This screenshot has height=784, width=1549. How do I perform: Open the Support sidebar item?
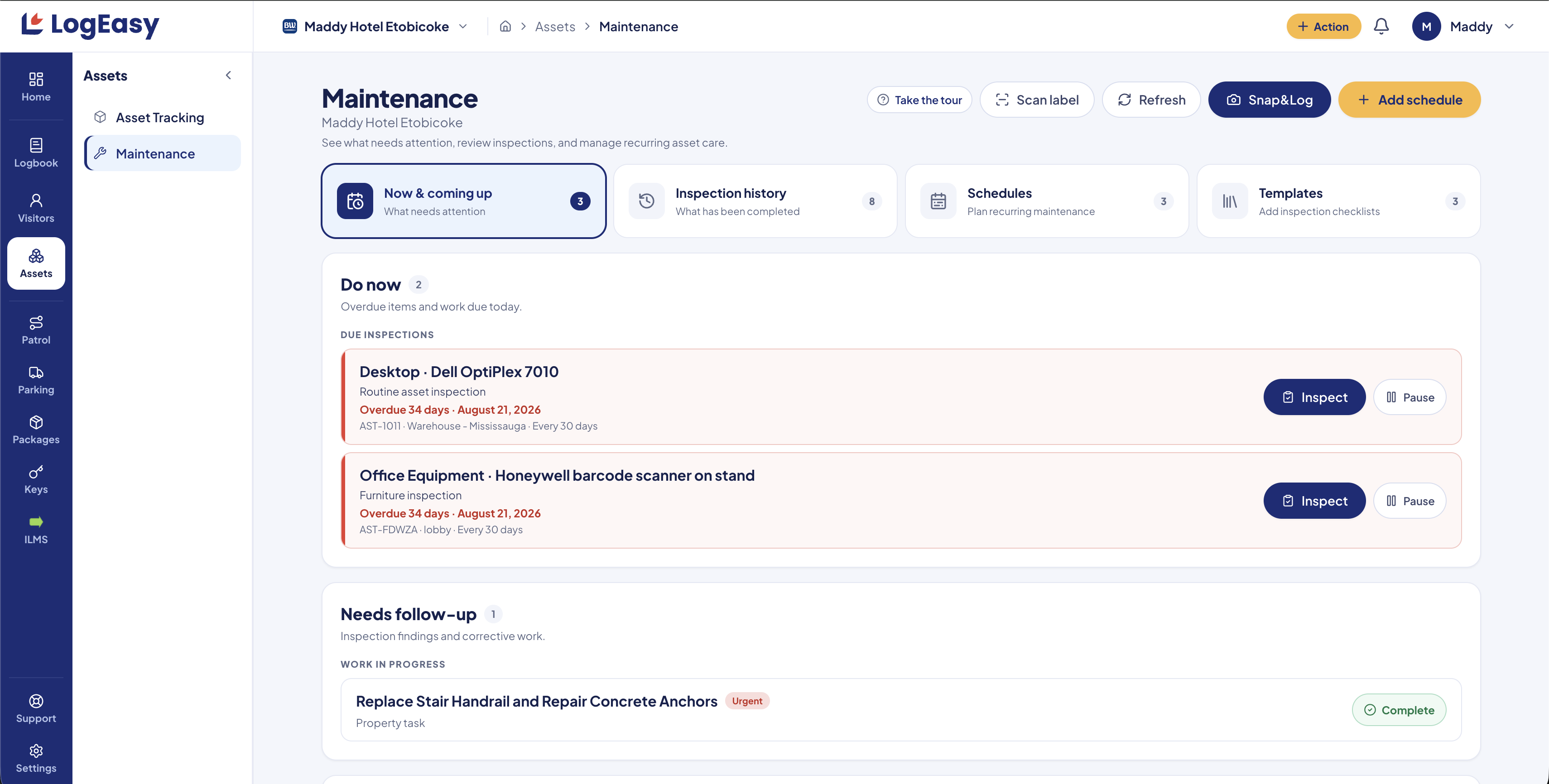click(x=36, y=708)
